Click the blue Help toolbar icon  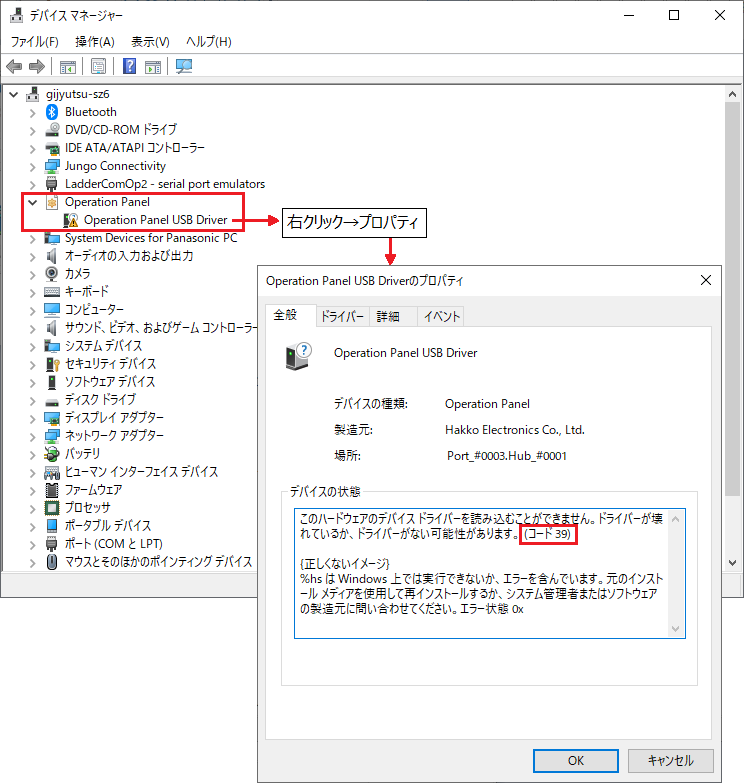tap(129, 67)
